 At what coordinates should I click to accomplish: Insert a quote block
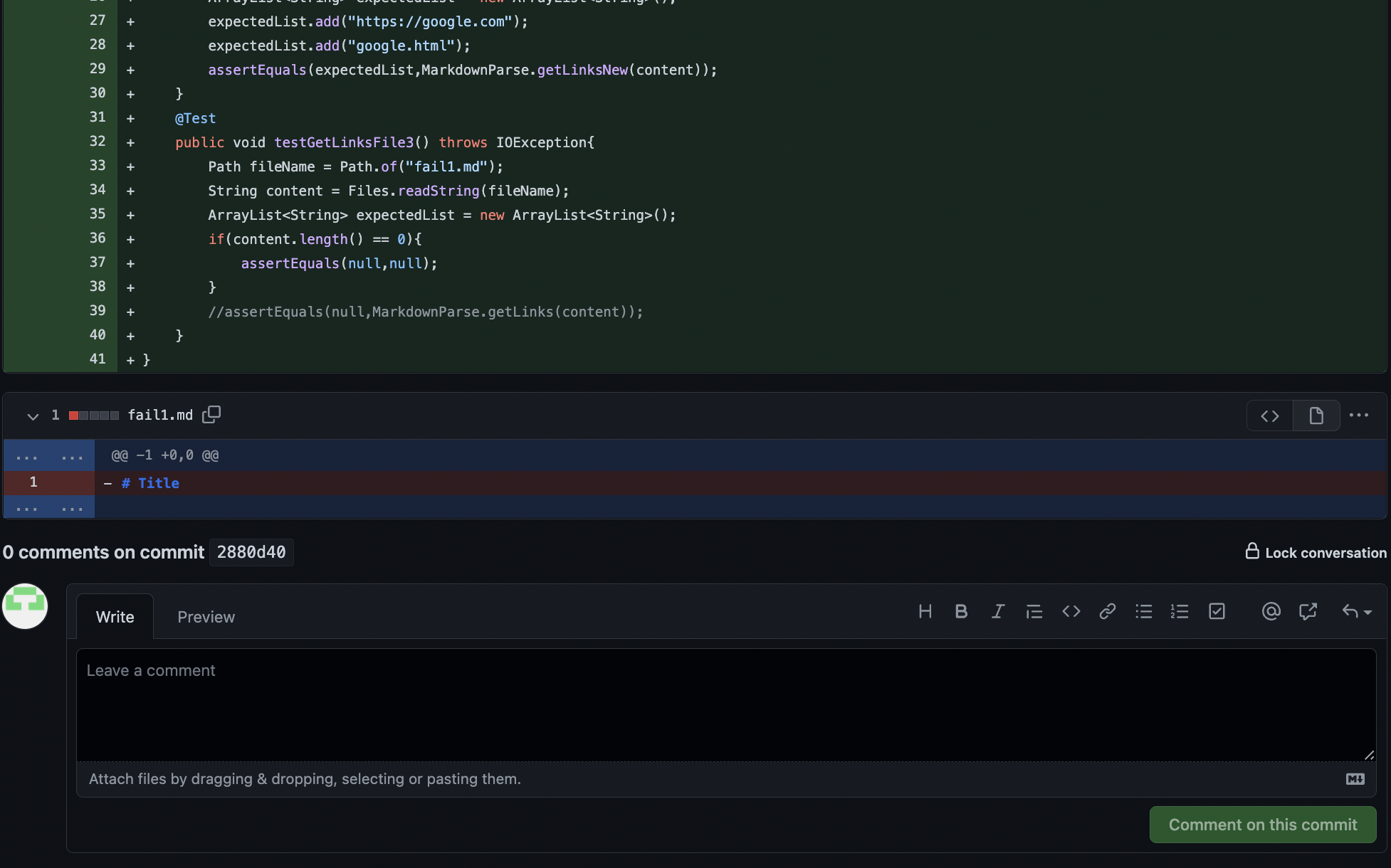pyautogui.click(x=1034, y=611)
